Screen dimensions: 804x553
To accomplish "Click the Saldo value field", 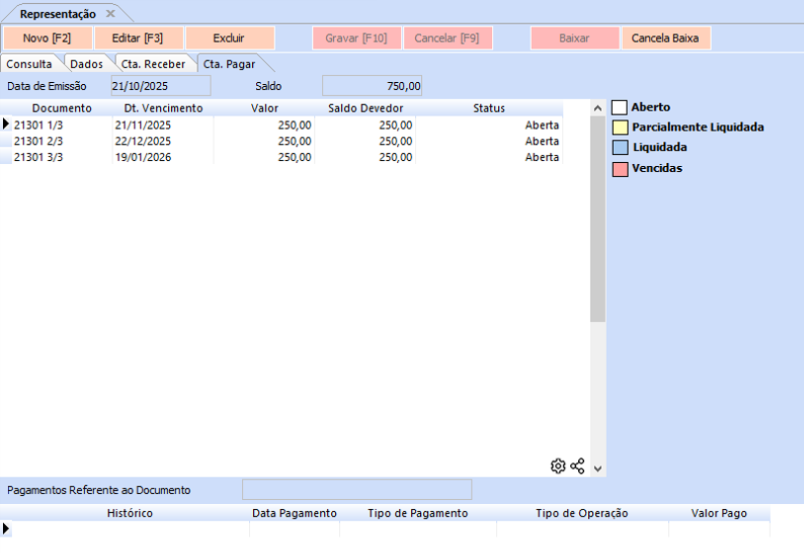I will (372, 86).
